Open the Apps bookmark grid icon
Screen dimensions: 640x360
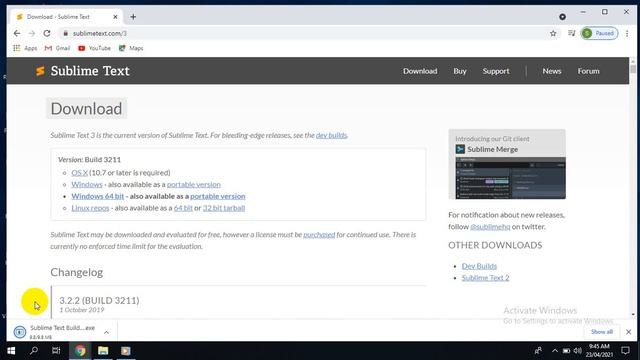pyautogui.click(x=16, y=48)
